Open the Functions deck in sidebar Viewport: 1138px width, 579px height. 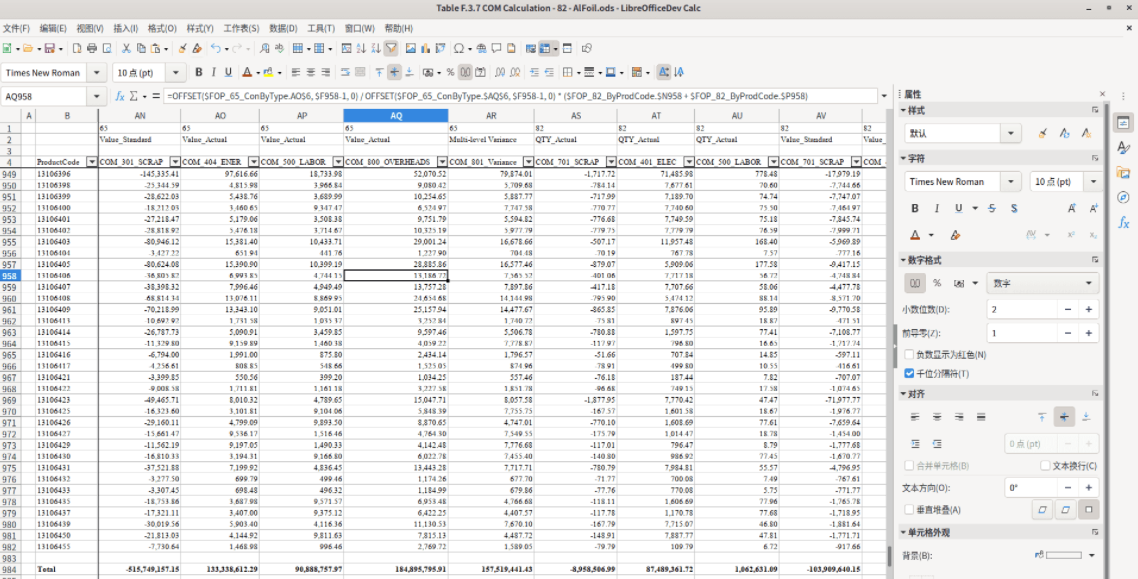1123,223
